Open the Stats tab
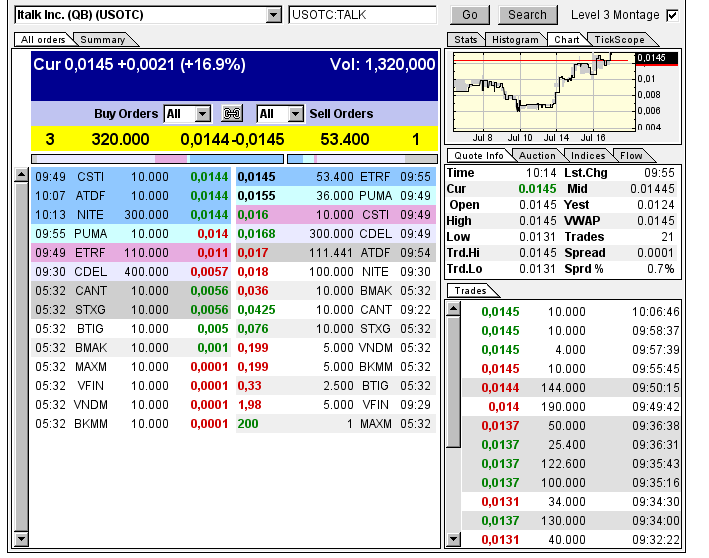This screenshot has width=709, height=558. (x=465, y=40)
